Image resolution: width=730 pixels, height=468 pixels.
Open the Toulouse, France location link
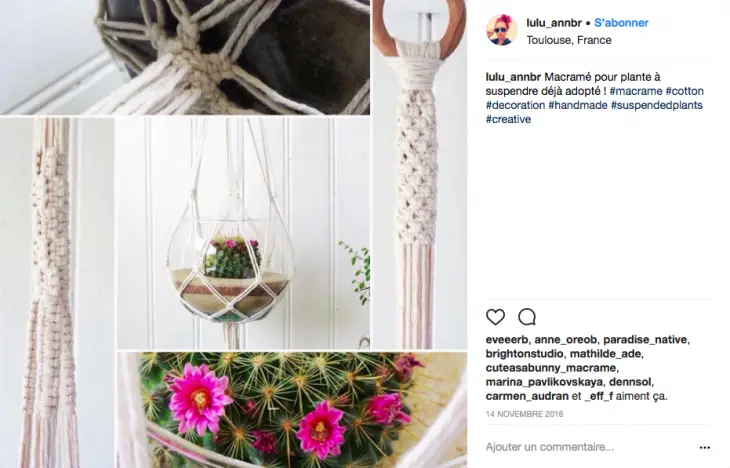tap(569, 40)
